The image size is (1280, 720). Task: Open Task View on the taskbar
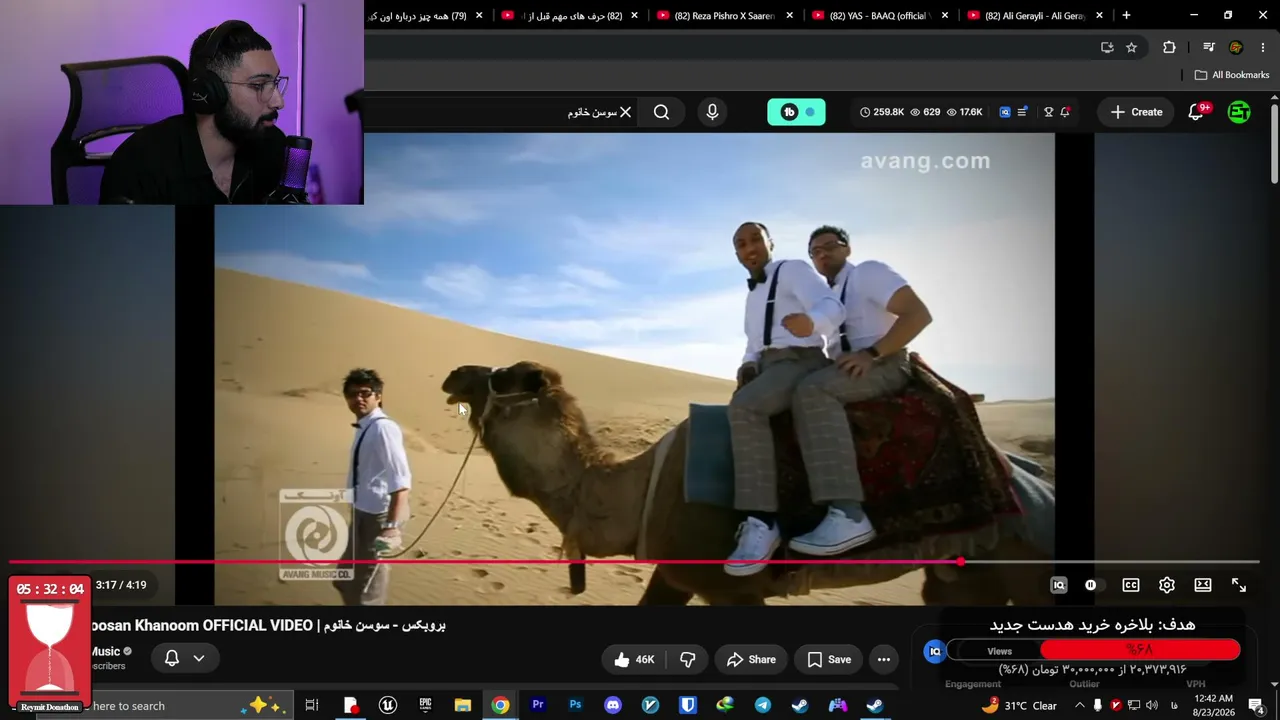(312, 705)
